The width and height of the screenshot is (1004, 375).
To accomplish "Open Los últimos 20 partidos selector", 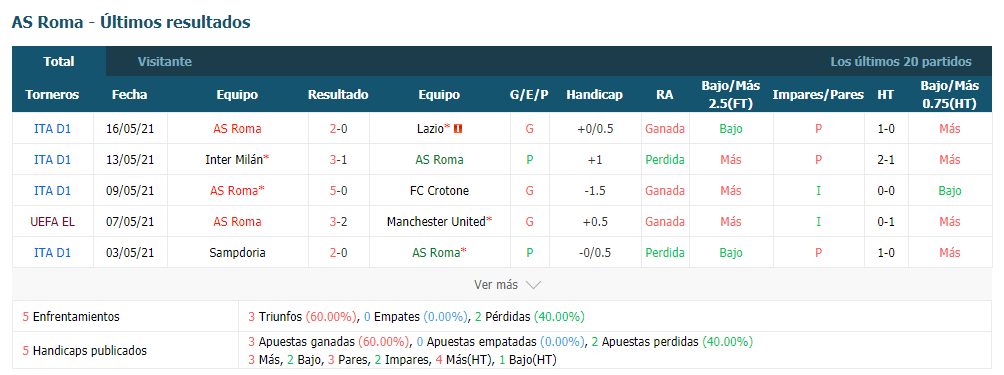I will coord(901,62).
